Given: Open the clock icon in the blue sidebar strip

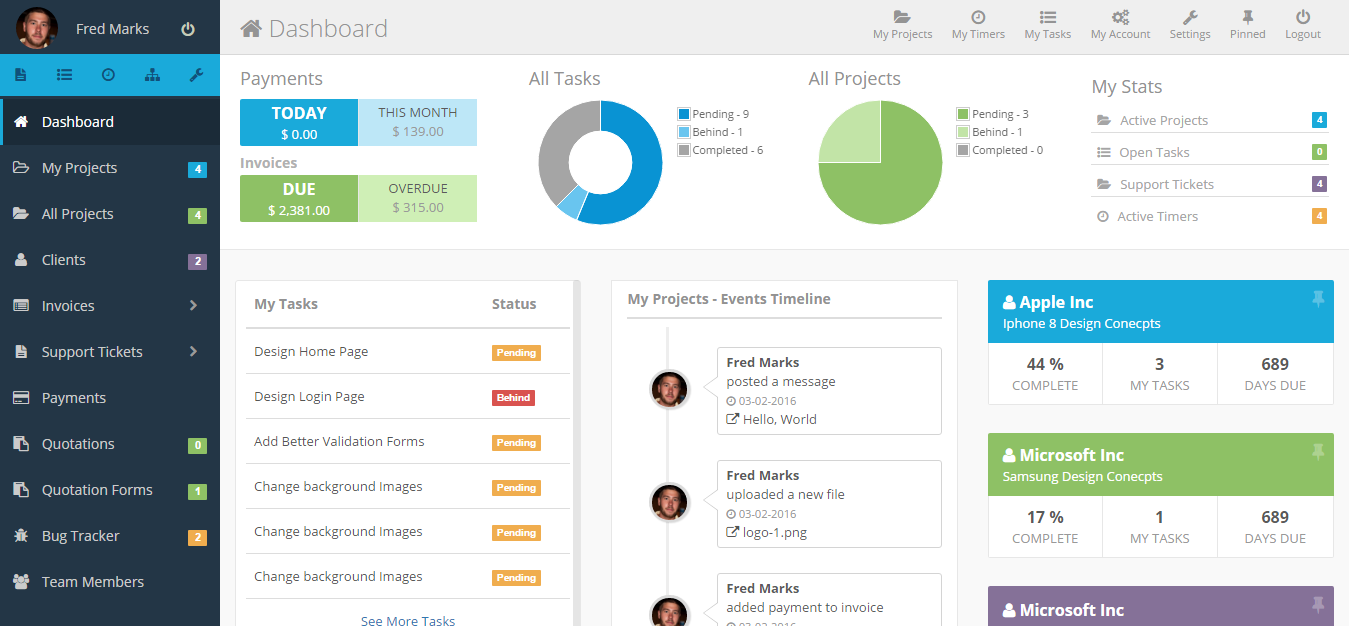Looking at the screenshot, I should (x=108, y=75).
